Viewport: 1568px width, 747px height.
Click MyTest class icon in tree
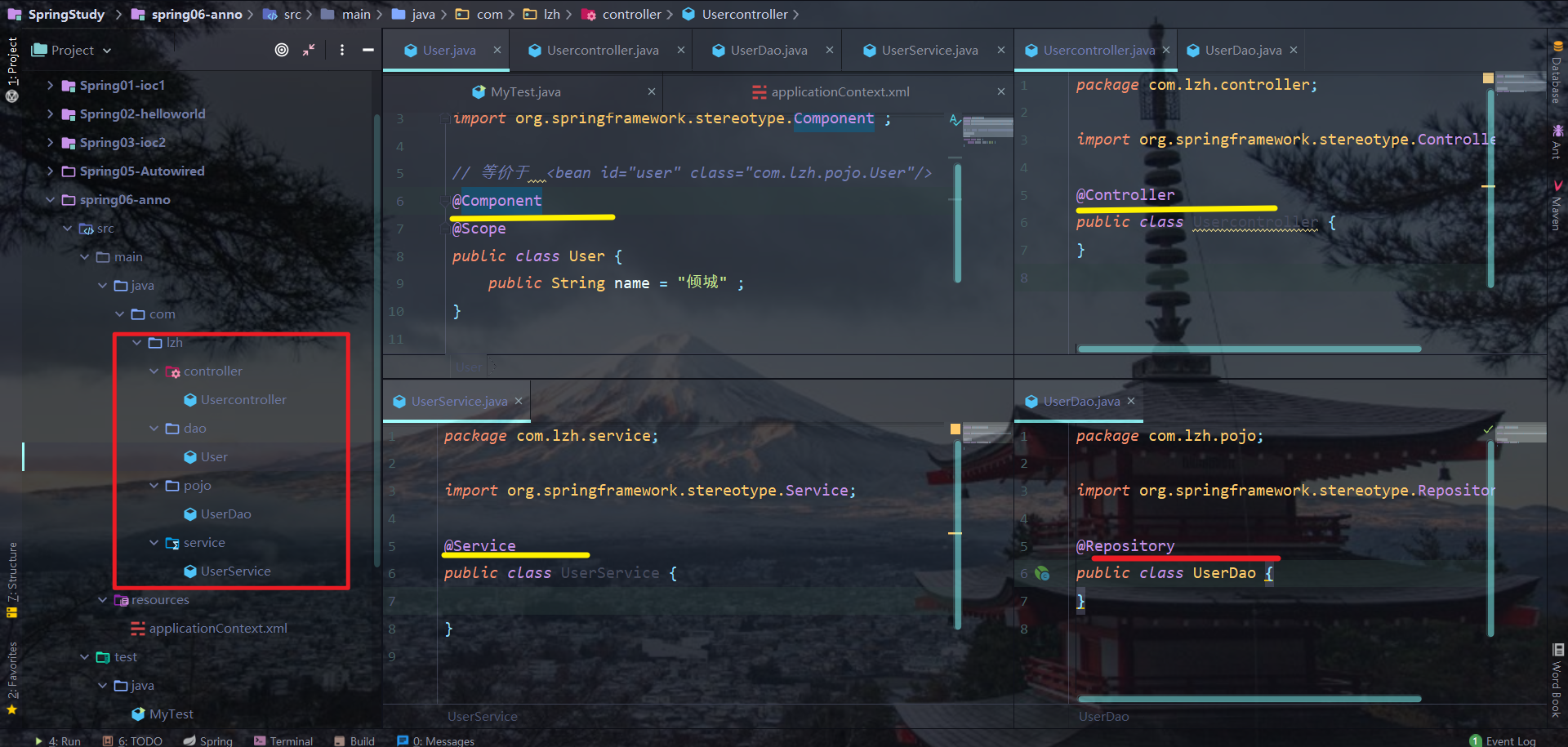pos(138,714)
